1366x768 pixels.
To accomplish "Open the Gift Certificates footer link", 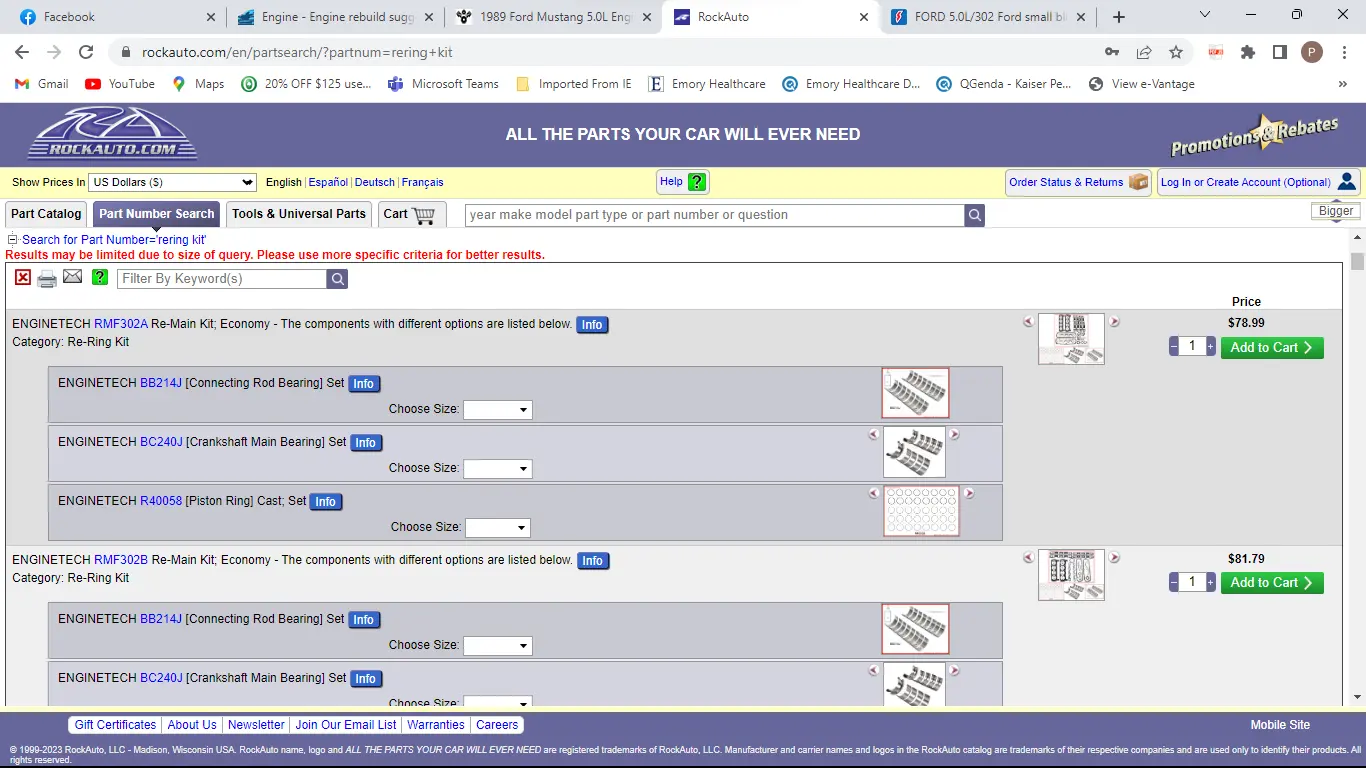I will pos(115,725).
